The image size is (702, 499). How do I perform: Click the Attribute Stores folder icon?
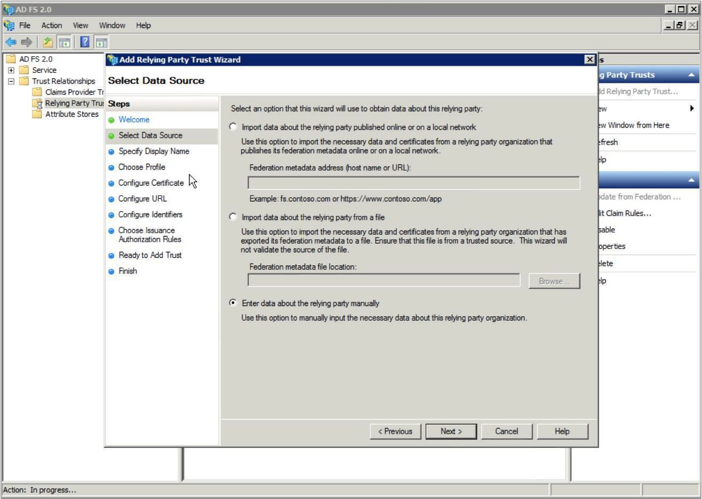[37, 114]
